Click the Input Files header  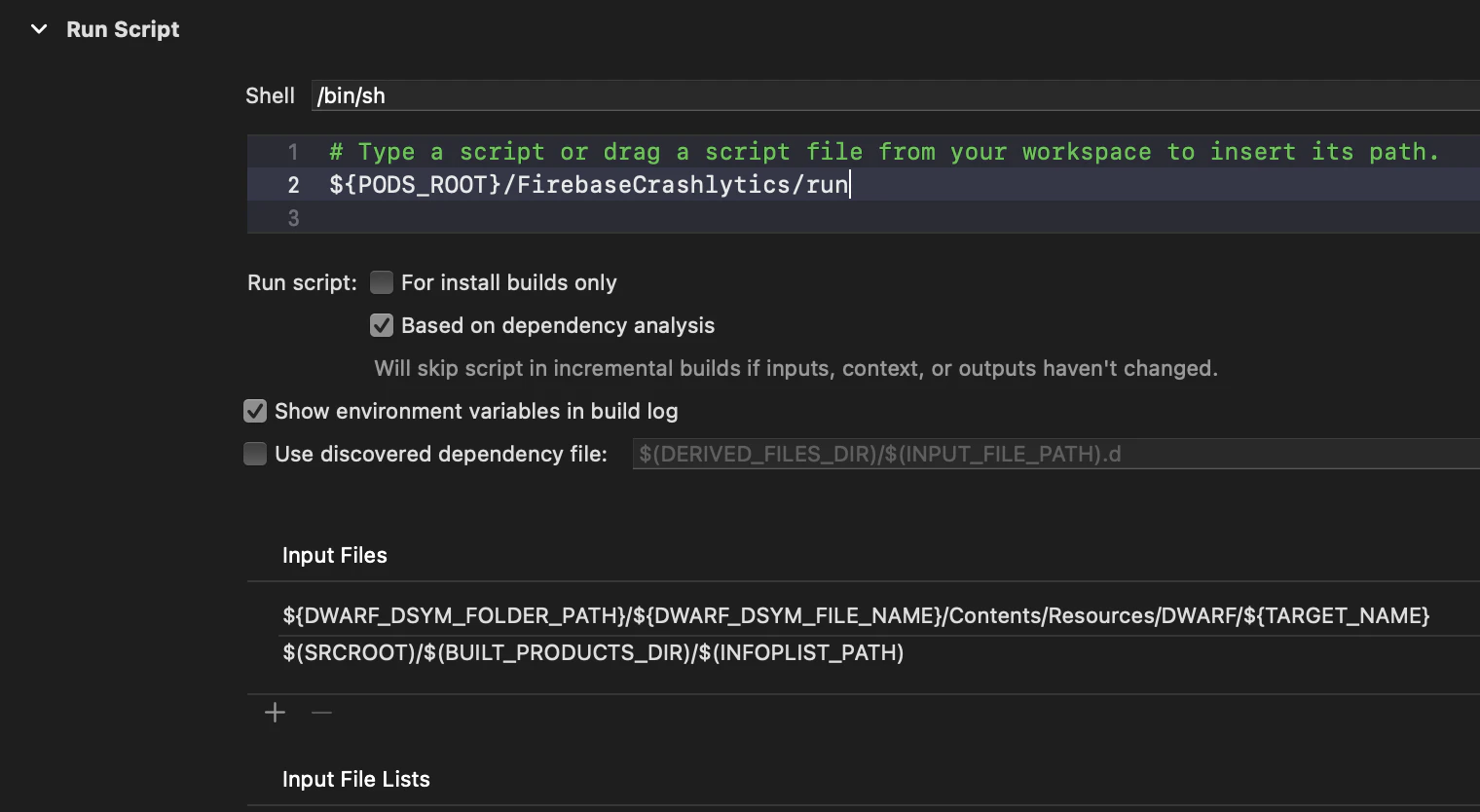point(335,555)
